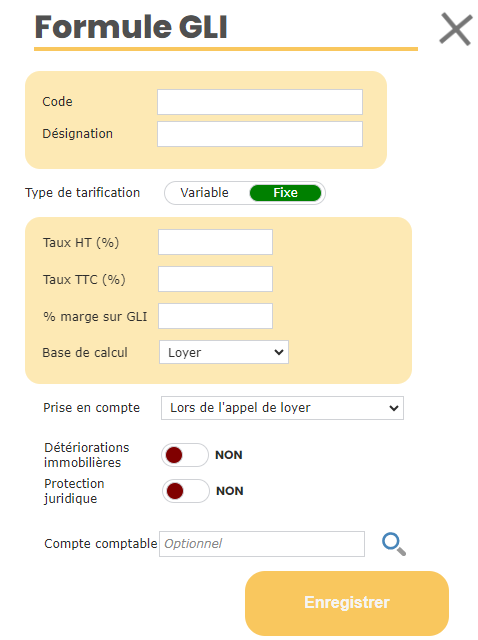The height and width of the screenshot is (640, 478).
Task: Close the Formule GLI dialog with the X
Action: (x=456, y=29)
